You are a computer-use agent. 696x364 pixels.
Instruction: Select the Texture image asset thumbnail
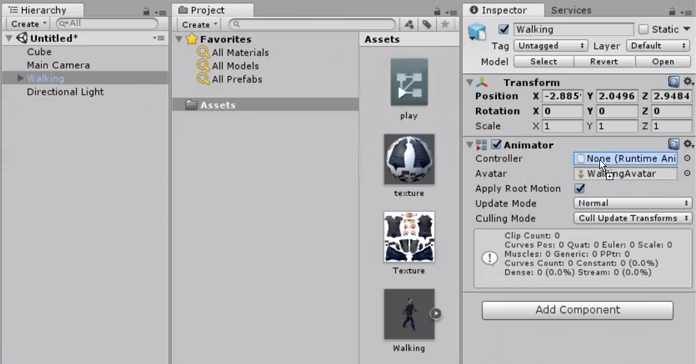click(409, 237)
